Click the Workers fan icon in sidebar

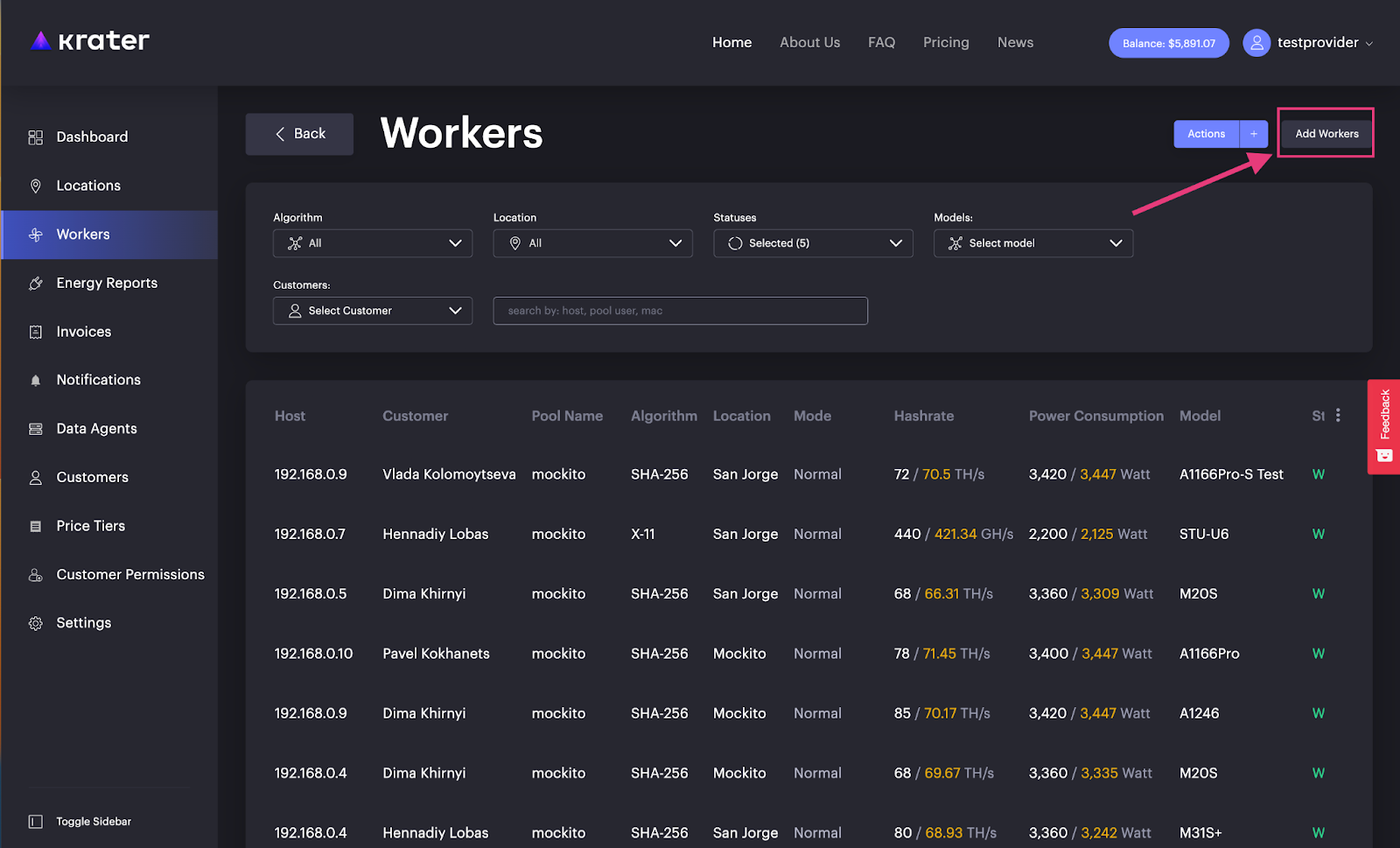pos(36,235)
